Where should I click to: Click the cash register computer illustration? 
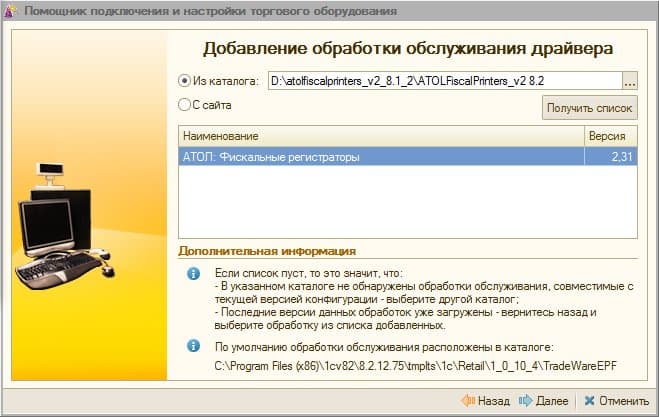(65, 227)
